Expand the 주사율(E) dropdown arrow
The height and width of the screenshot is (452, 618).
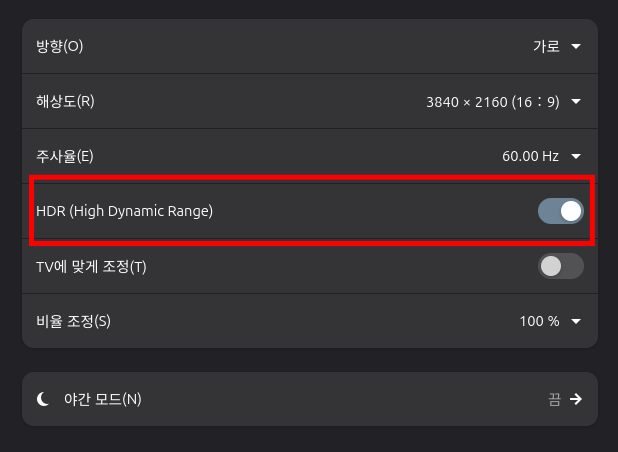click(x=576, y=156)
